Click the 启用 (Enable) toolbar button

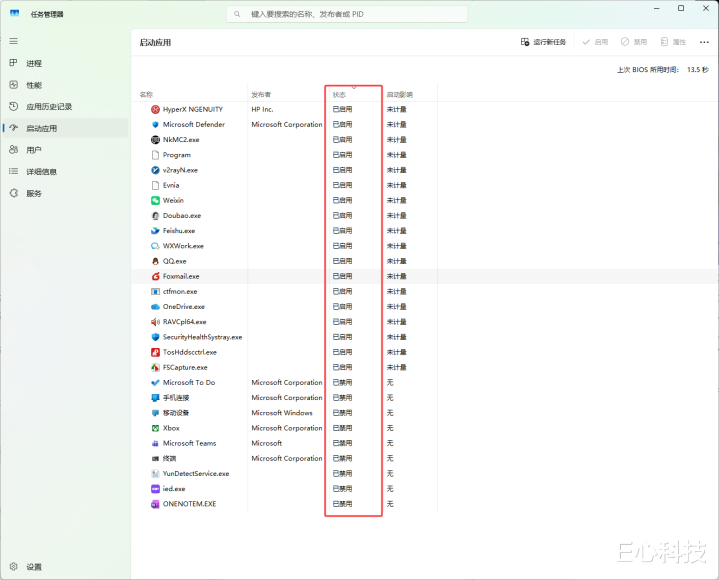pyautogui.click(x=595, y=42)
